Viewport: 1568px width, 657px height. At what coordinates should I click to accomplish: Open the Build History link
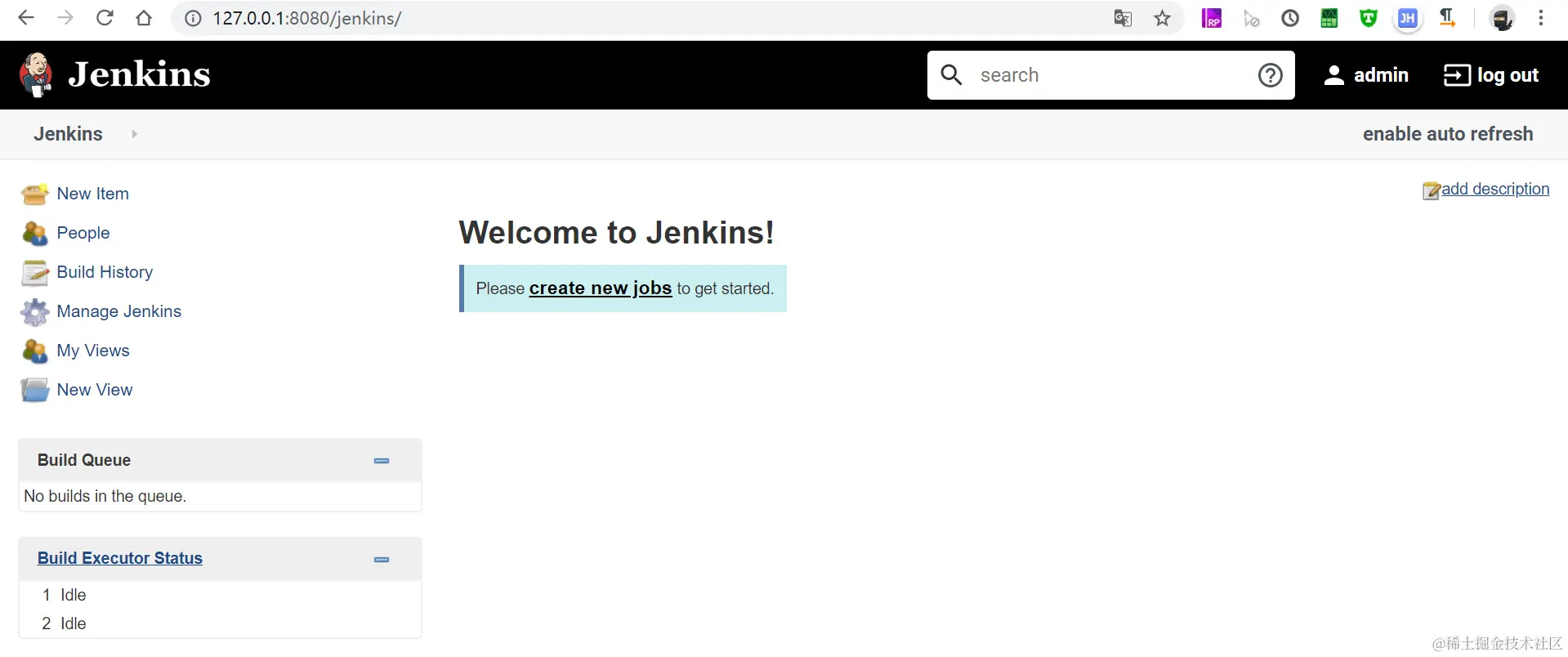click(x=105, y=272)
